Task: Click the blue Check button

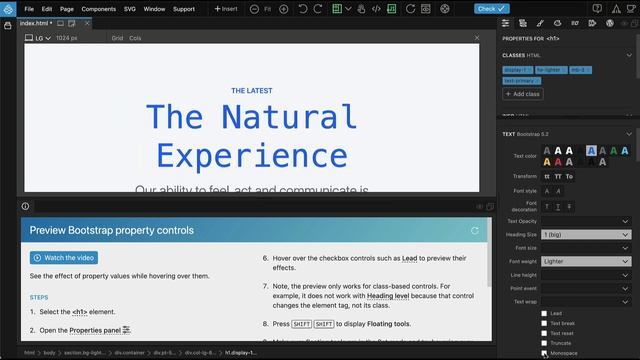Action: (491, 9)
